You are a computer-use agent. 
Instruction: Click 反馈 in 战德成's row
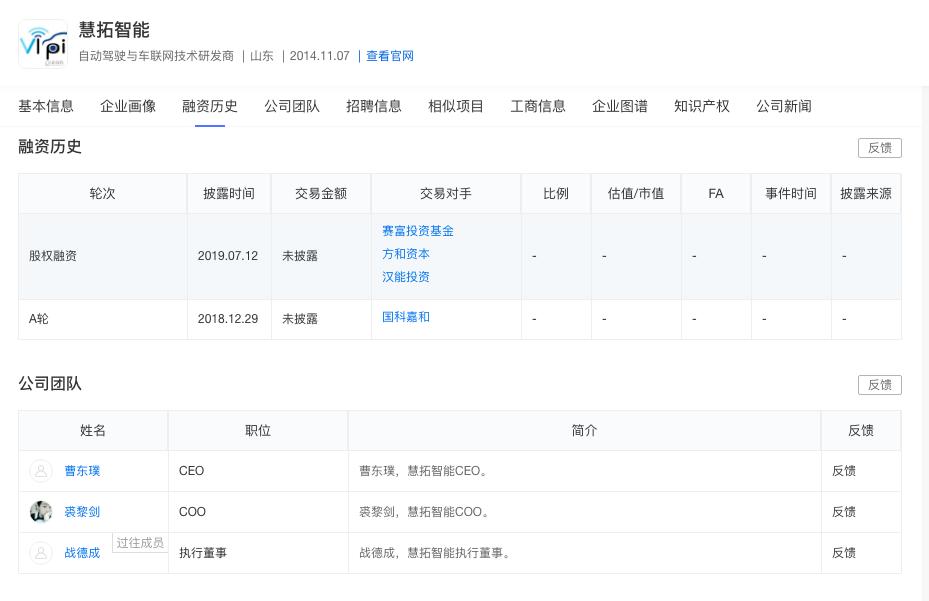(844, 553)
